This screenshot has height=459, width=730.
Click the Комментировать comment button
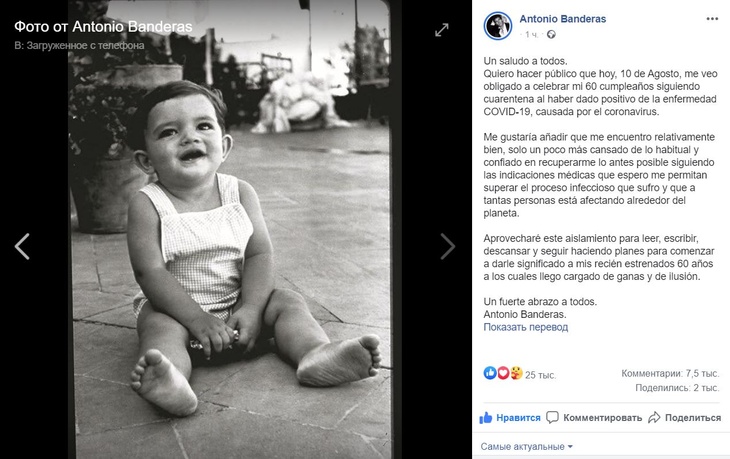click(596, 417)
